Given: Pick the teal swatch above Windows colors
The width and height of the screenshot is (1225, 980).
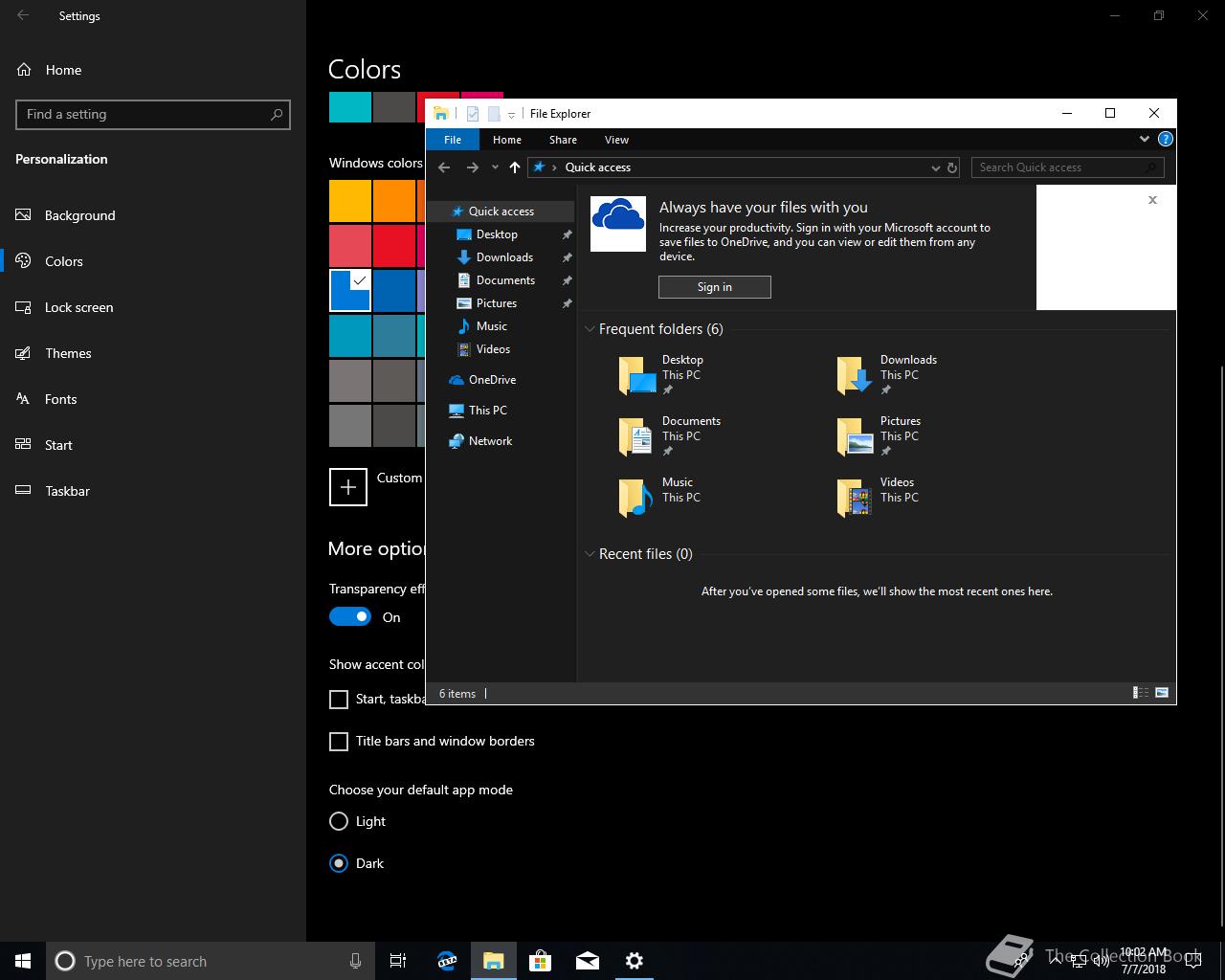Looking at the screenshot, I should 350,107.
